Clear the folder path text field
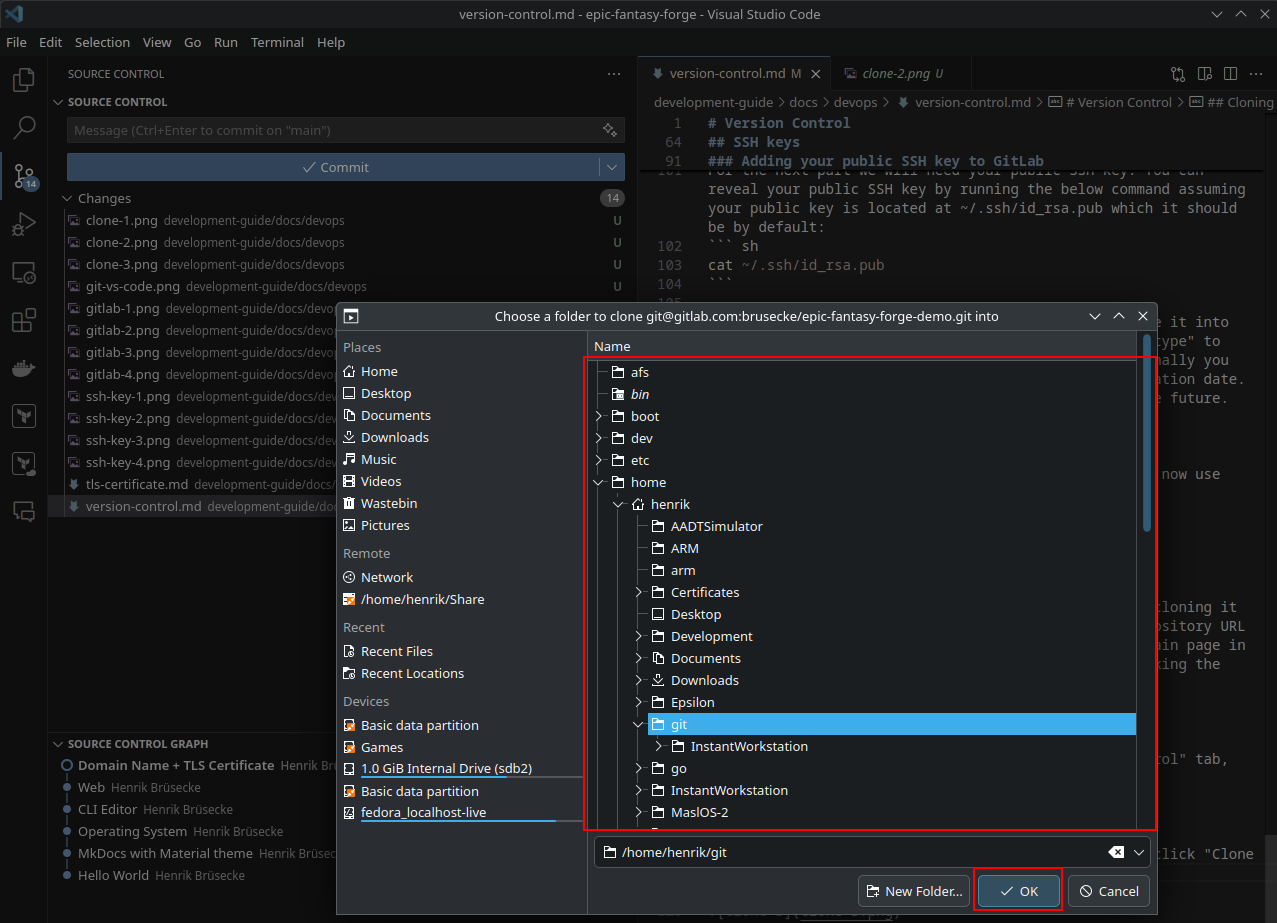This screenshot has height=923, width=1277. (1116, 852)
